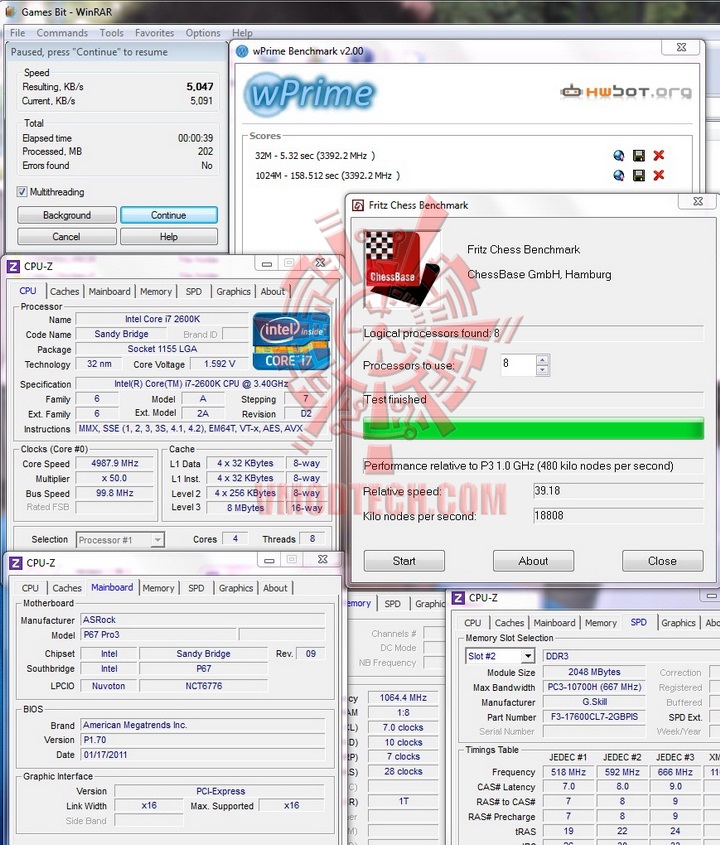Click the Background button in WinRAR
Viewport: 720px width, 845px height.
pos(67,215)
